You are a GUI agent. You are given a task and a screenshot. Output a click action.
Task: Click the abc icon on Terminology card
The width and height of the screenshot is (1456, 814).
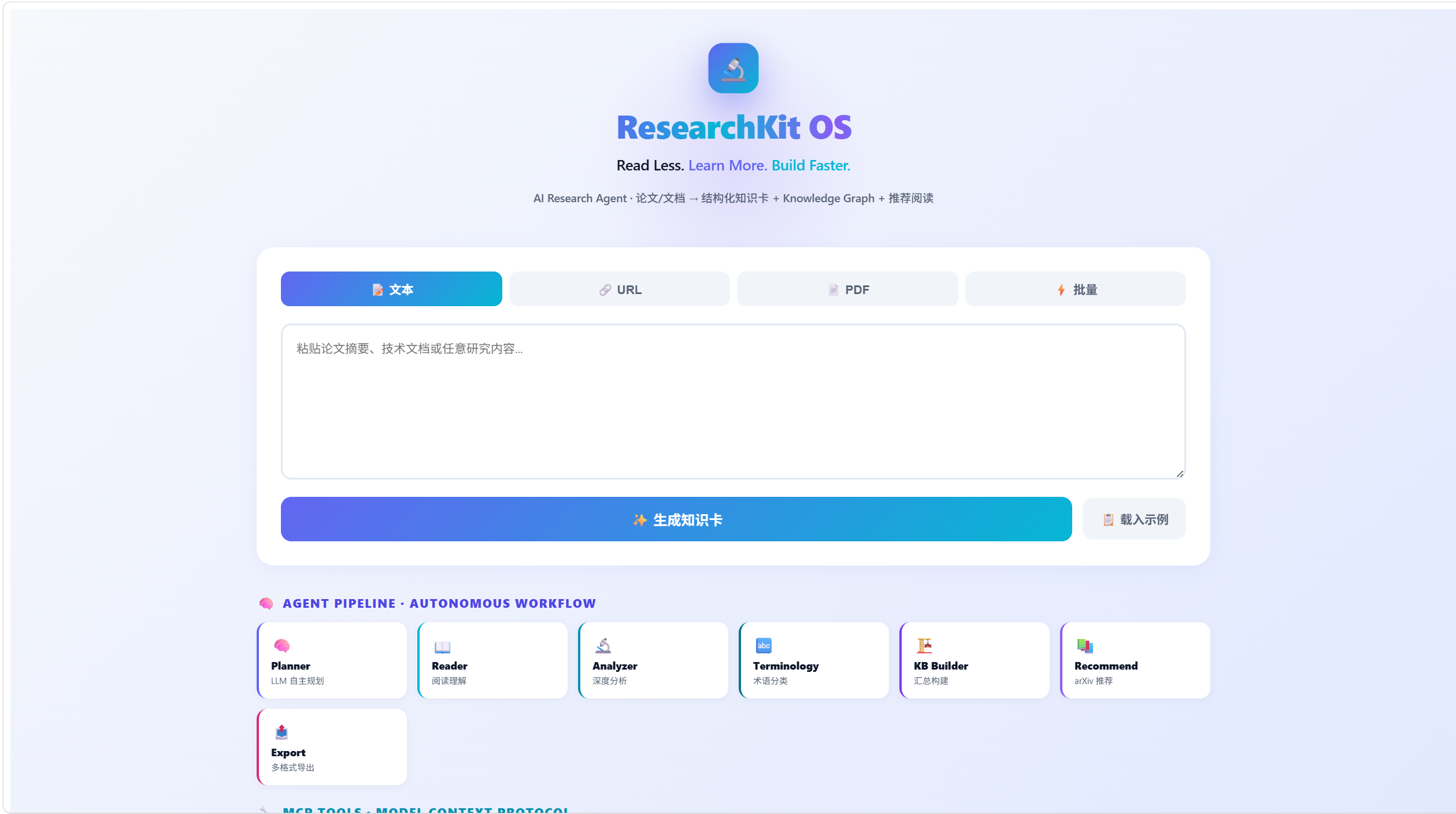tap(764, 645)
